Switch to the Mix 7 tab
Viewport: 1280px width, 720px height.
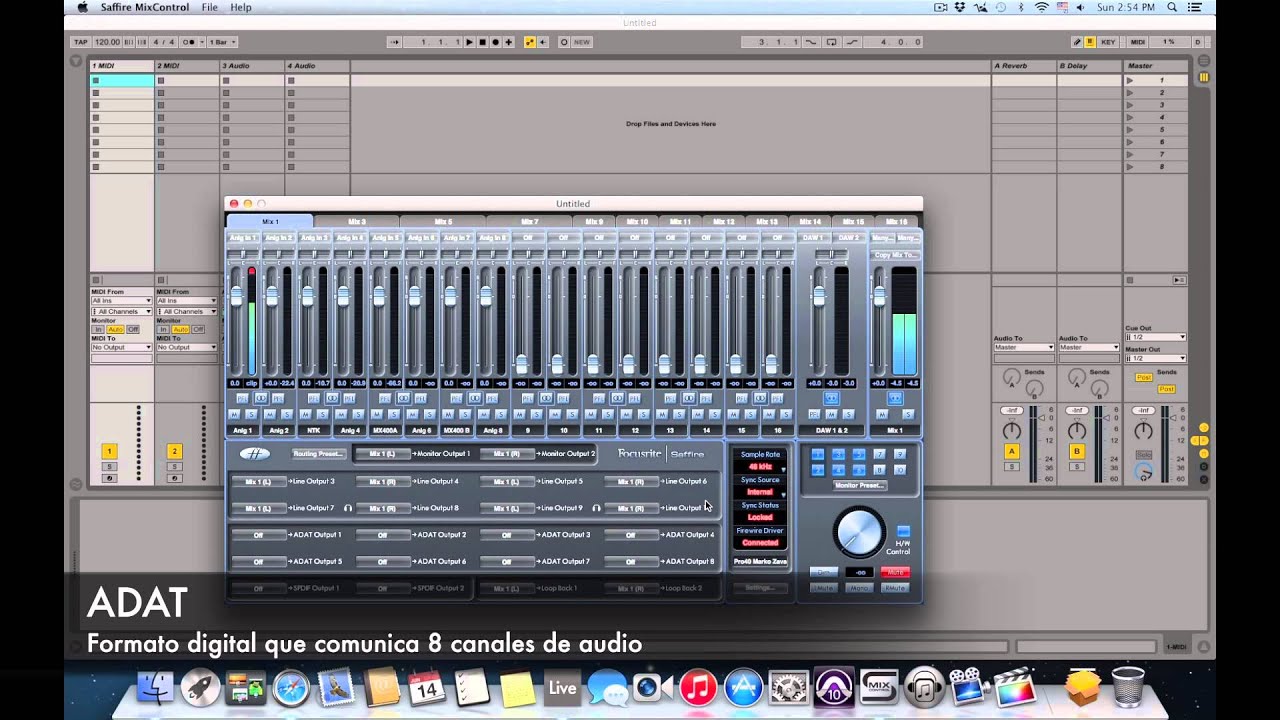click(529, 222)
